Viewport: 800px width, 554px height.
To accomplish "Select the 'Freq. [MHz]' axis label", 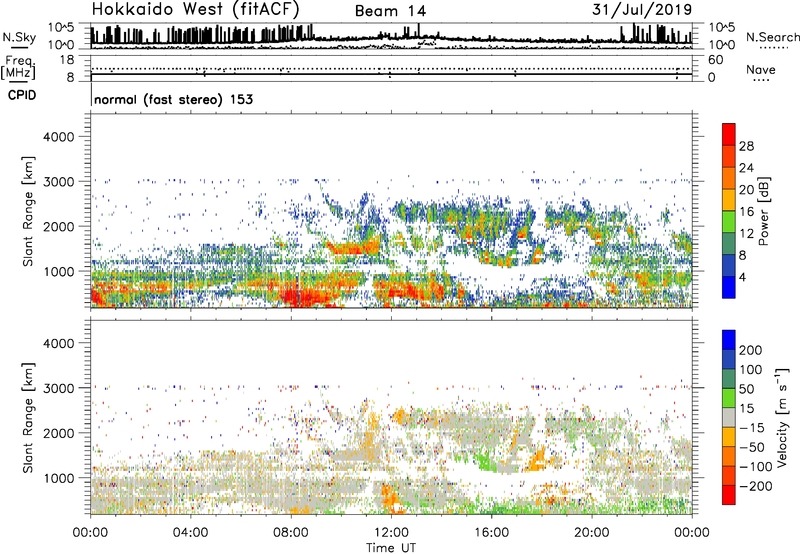I will coord(18,67).
